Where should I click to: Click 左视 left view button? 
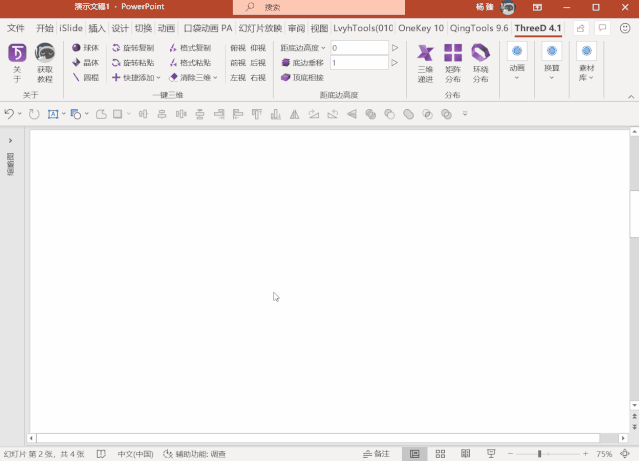click(x=238, y=77)
